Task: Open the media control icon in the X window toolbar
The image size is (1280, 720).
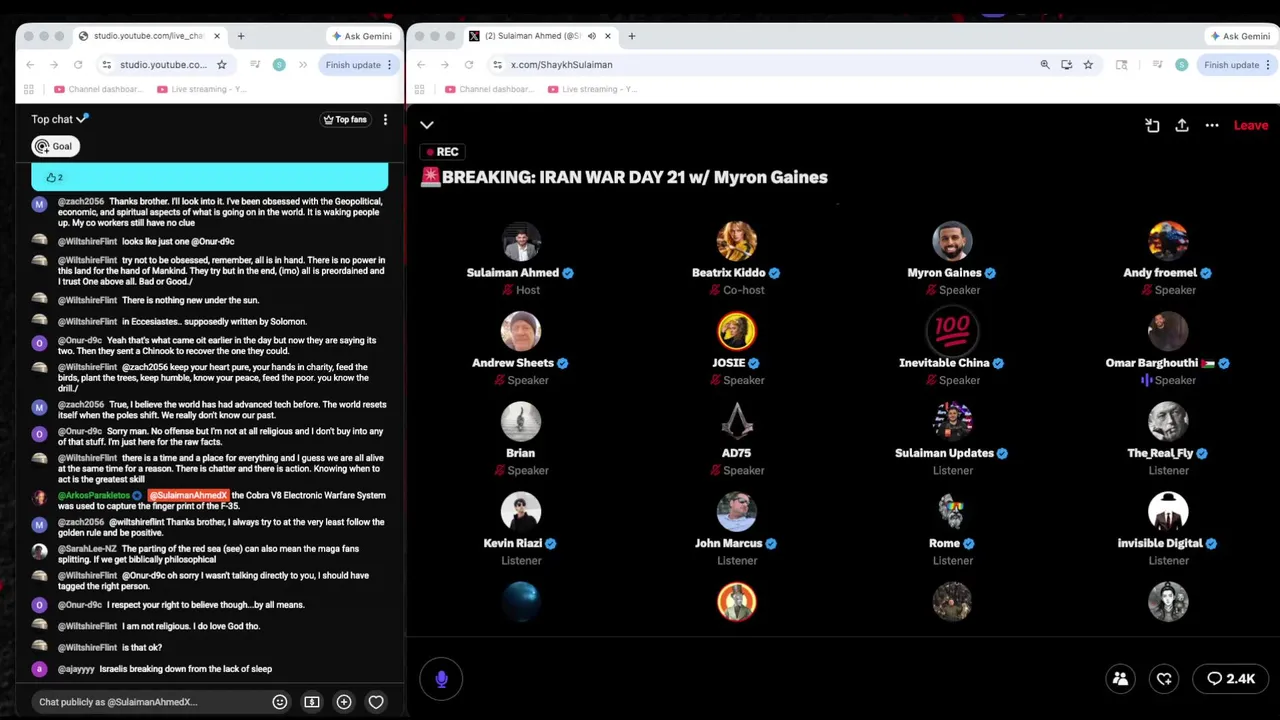Action: coord(1157,65)
